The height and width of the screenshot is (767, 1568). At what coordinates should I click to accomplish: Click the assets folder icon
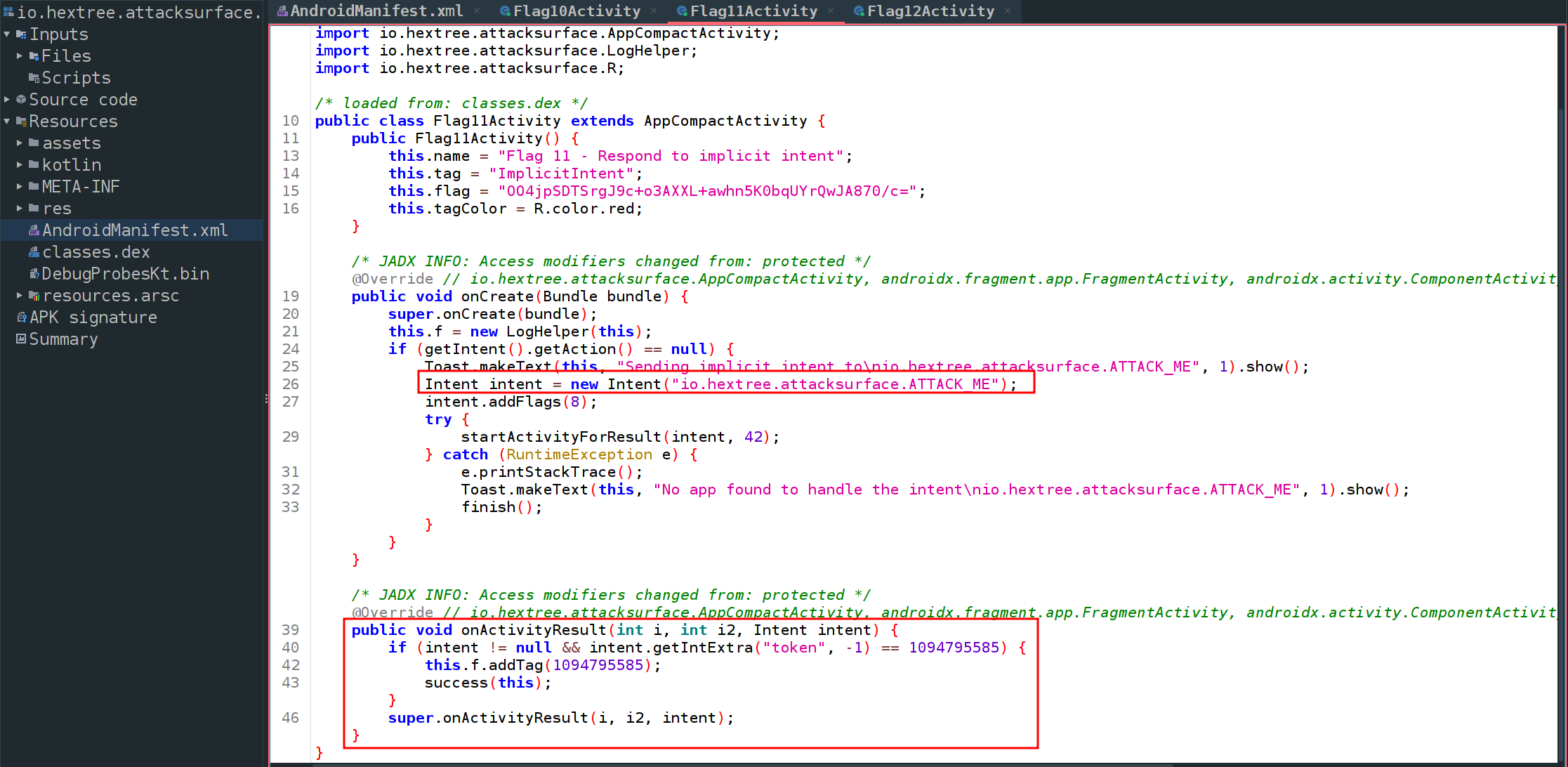coord(34,143)
